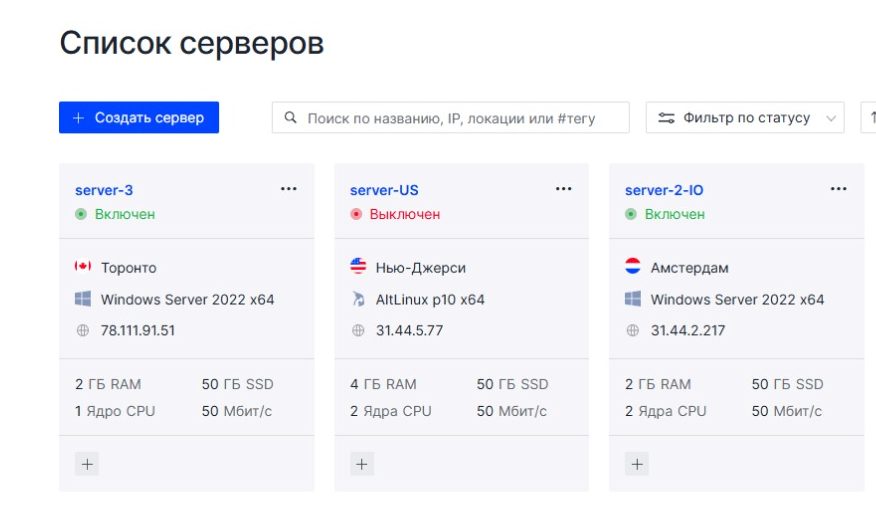Open the server-US link
The image size is (876, 529).
(x=384, y=190)
